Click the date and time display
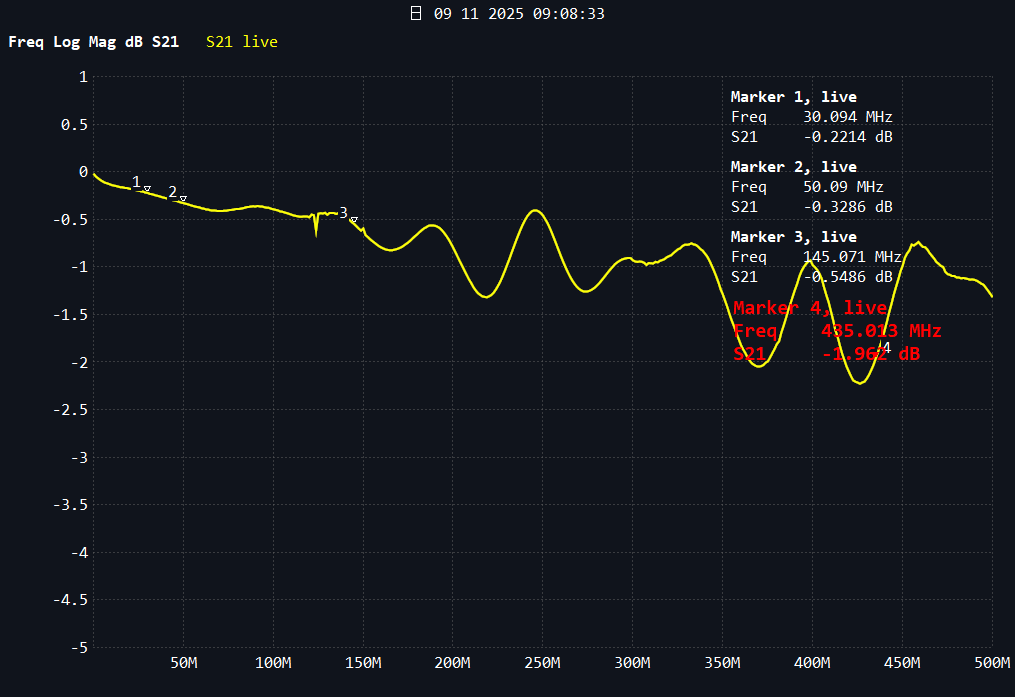The image size is (1015, 697). pos(519,14)
